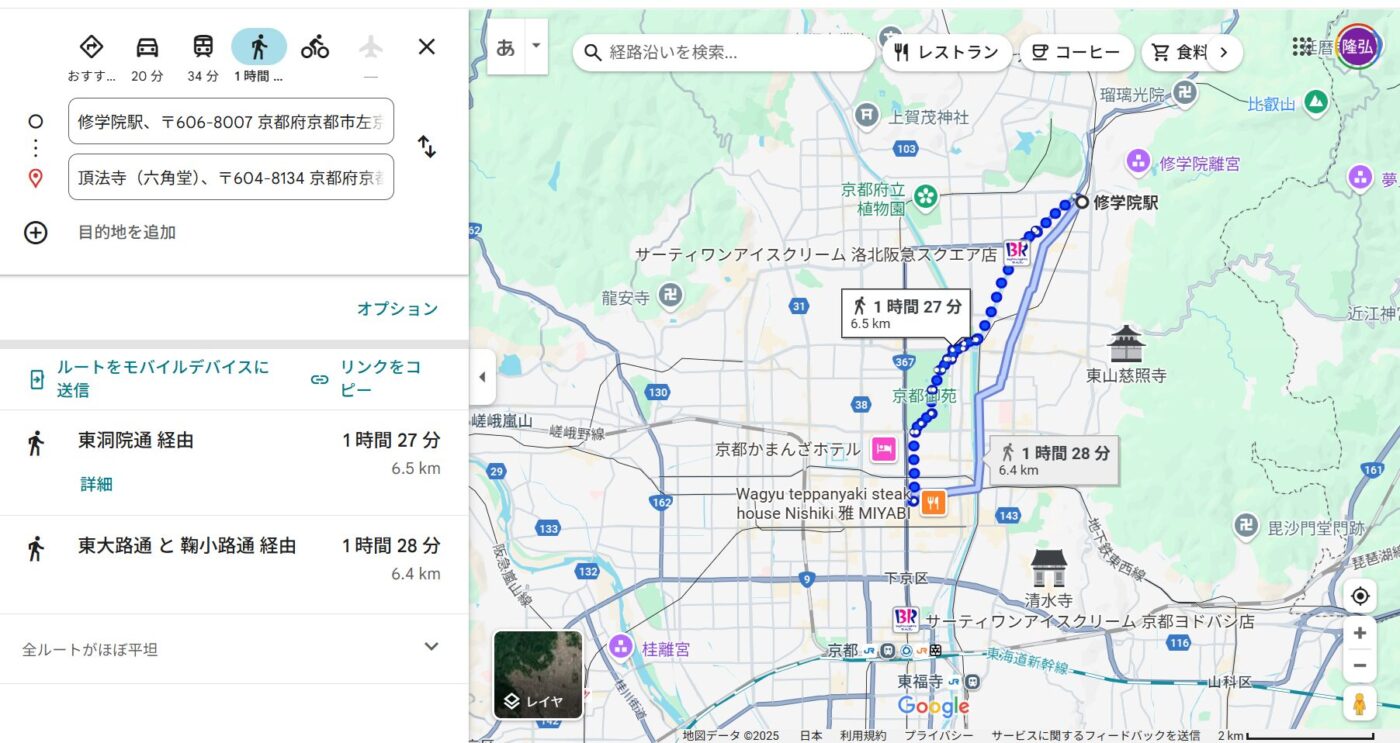Image resolution: width=1400 pixels, height=743 pixels.
Task: Choose the recommended travel mode icon
Action: 91,47
